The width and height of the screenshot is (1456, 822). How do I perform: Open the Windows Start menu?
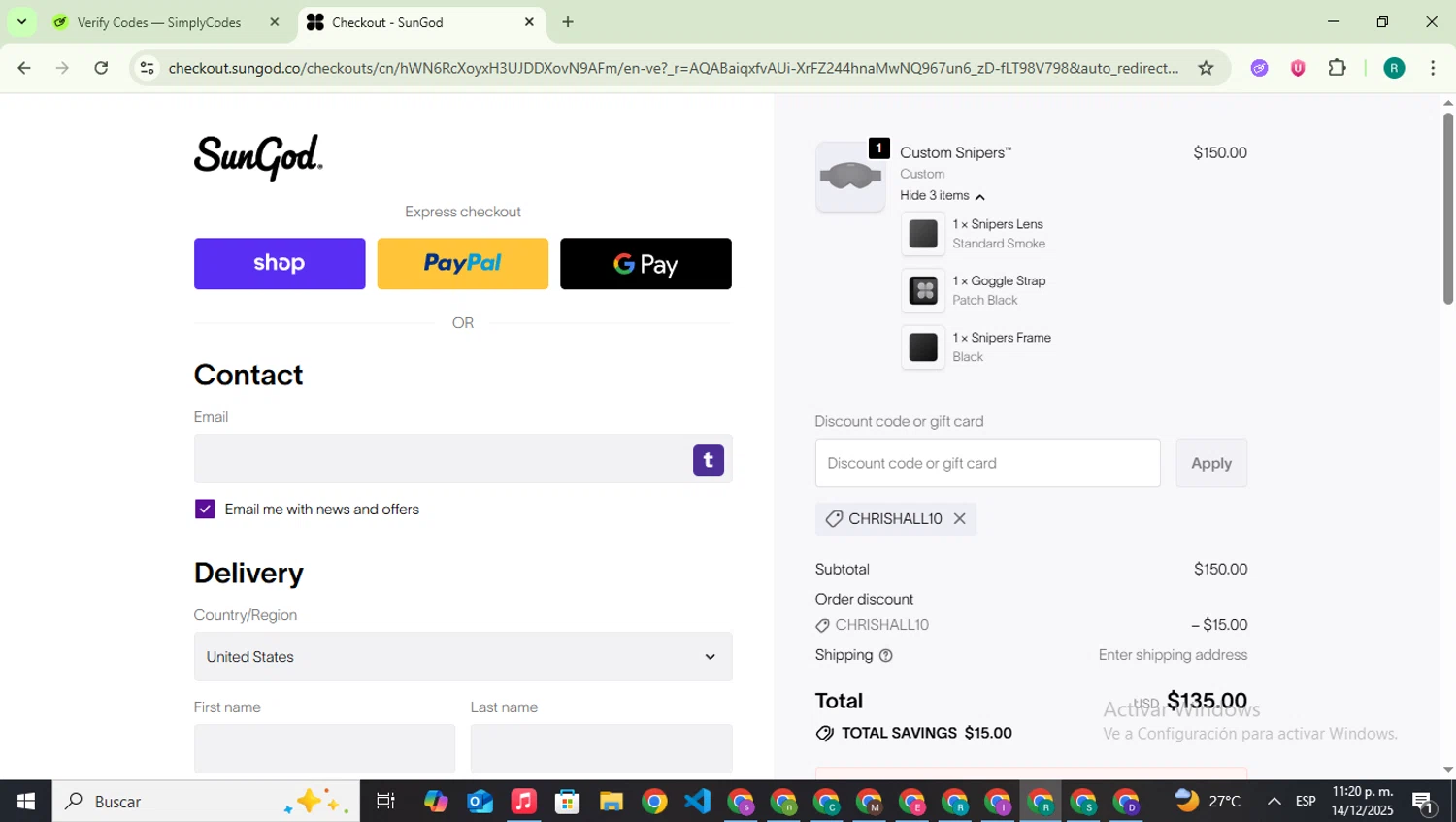click(25, 802)
